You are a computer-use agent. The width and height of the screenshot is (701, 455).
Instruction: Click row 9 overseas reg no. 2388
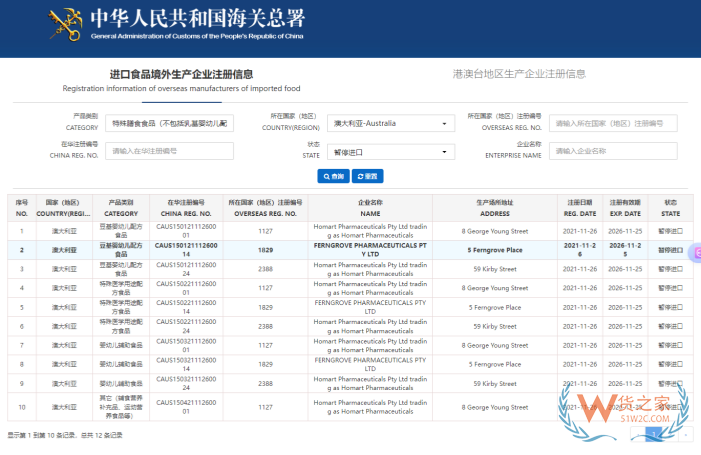point(265,383)
